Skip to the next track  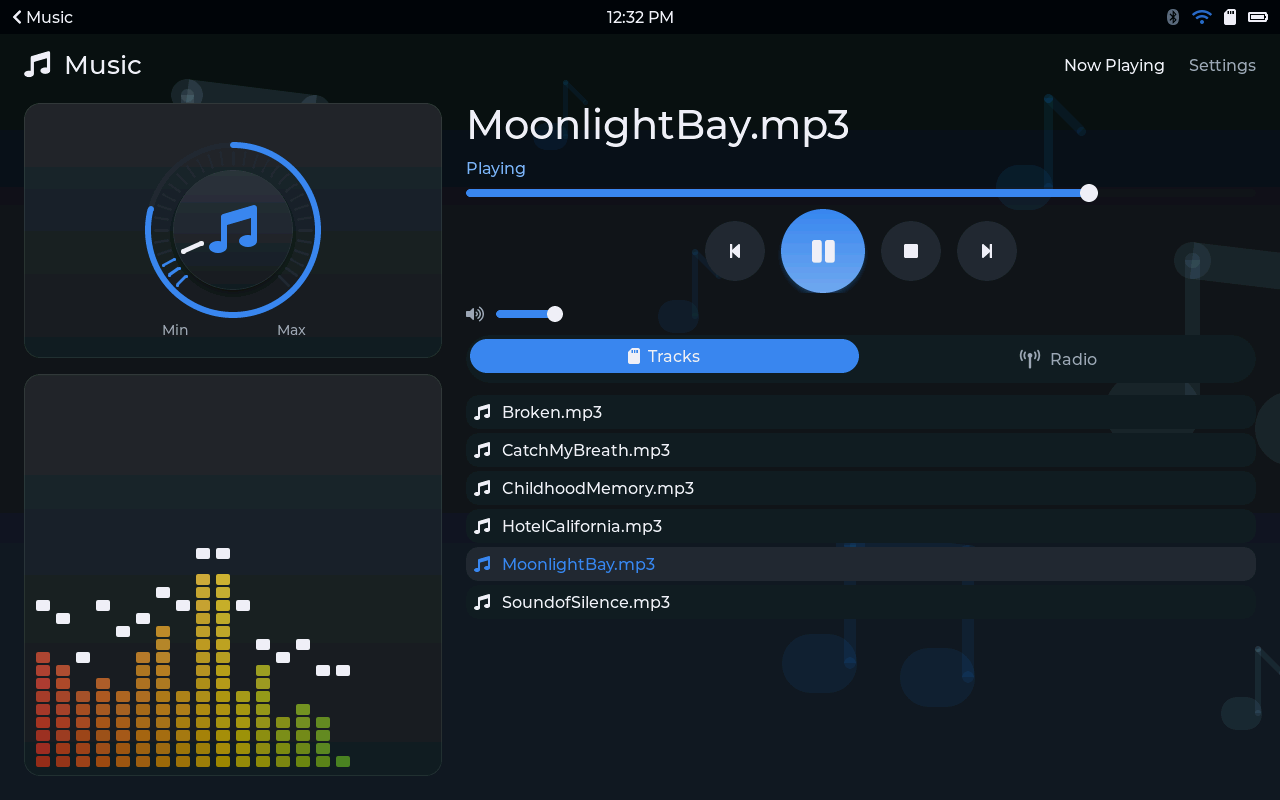(987, 251)
